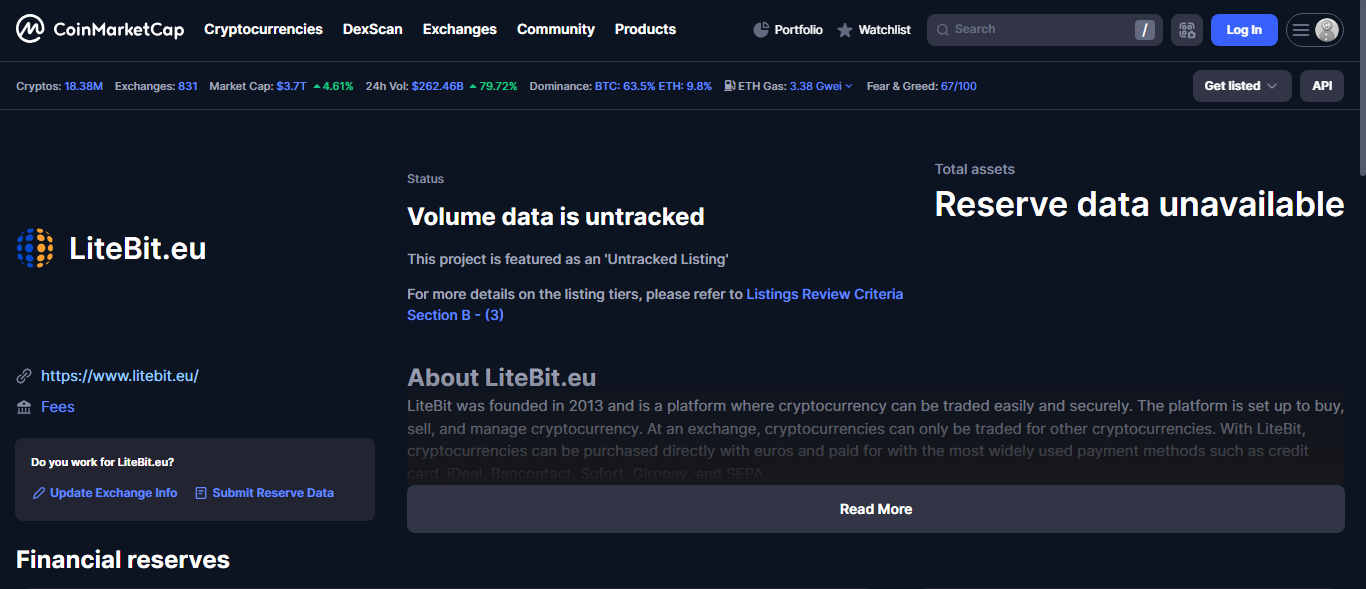
Task: Click the 'Total assets' label
Action: point(975,169)
